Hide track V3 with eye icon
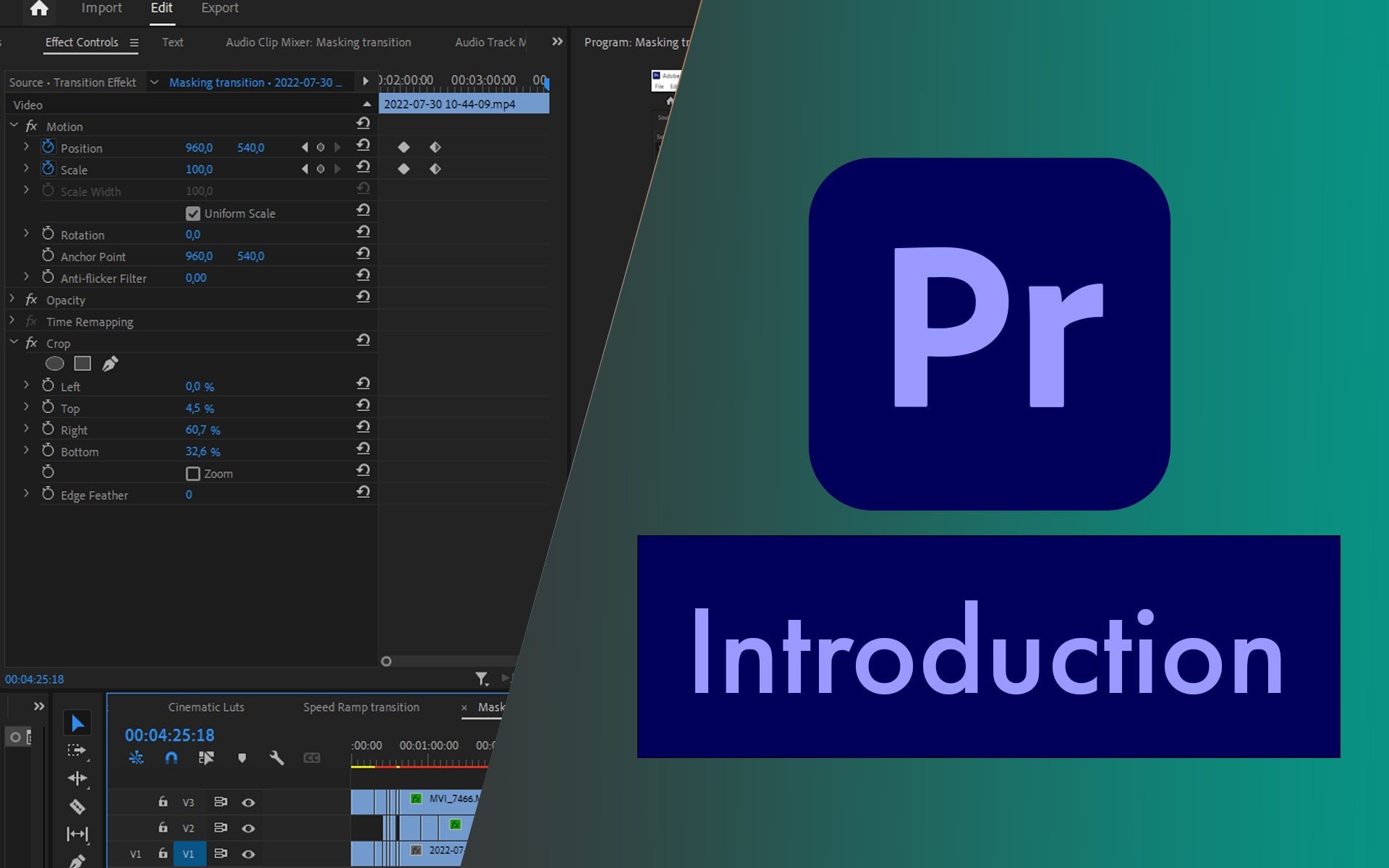This screenshot has height=868, width=1389. tap(248, 802)
